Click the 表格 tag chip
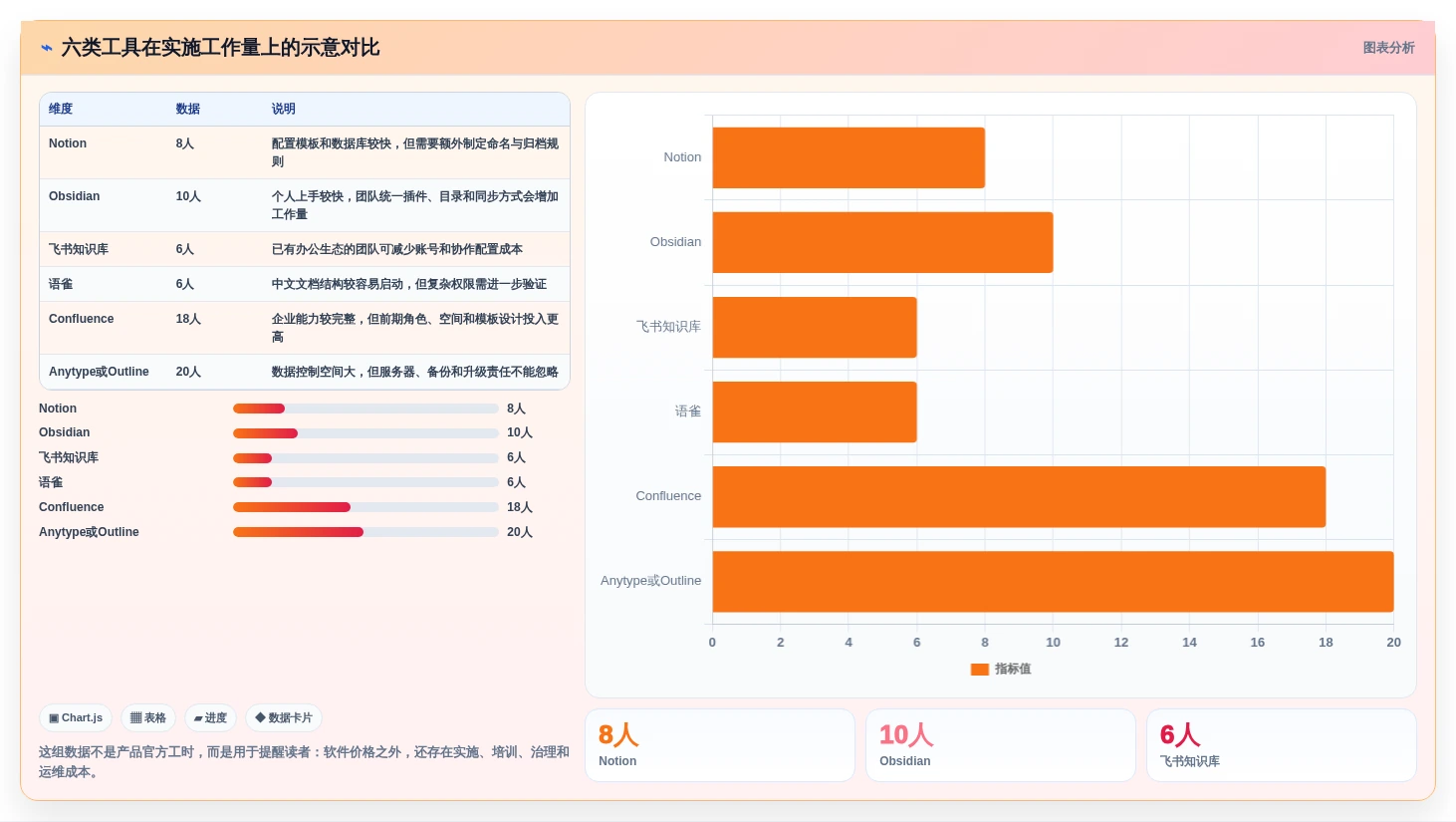 tap(148, 717)
